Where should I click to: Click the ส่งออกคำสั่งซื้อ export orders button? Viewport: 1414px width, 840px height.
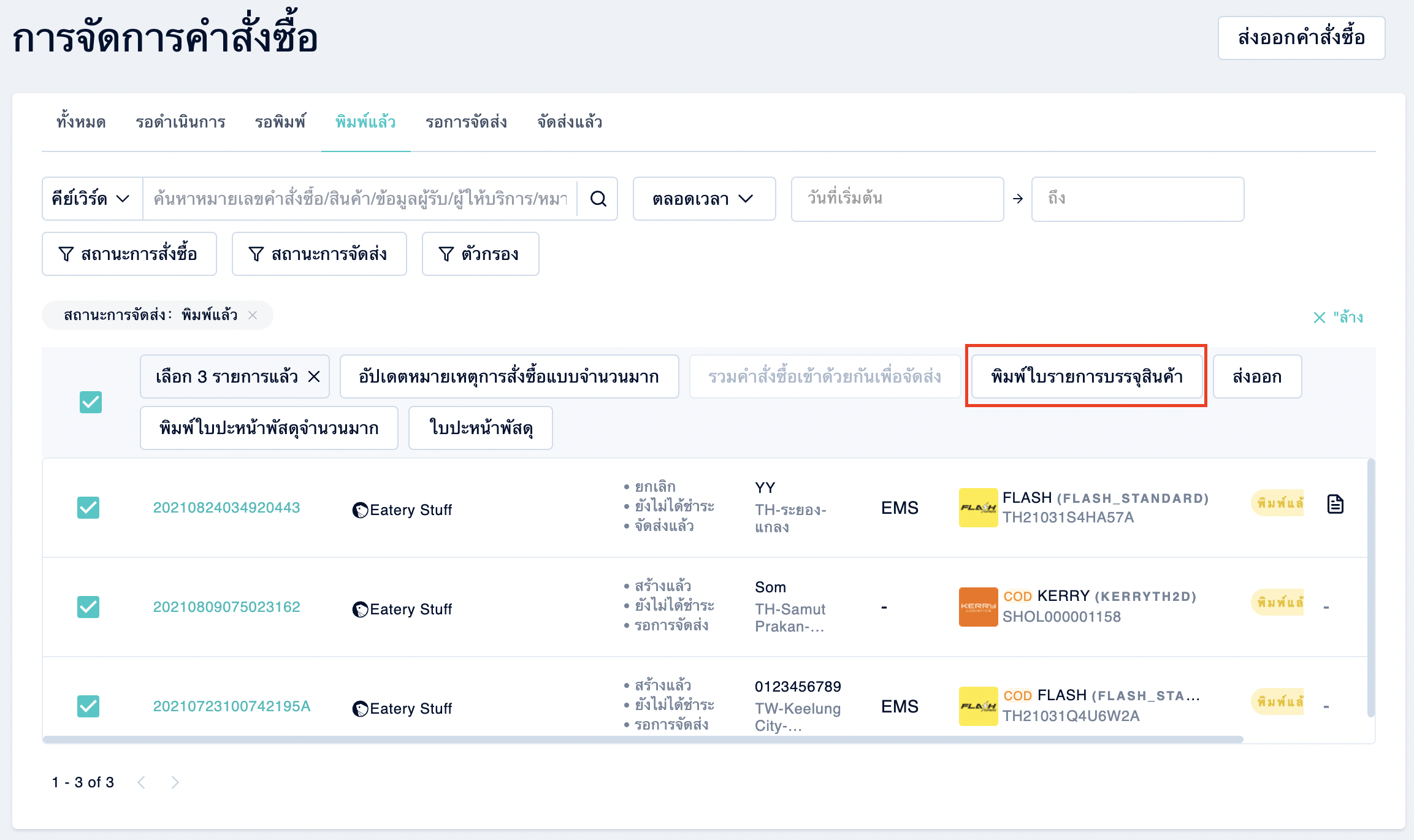pos(1301,38)
